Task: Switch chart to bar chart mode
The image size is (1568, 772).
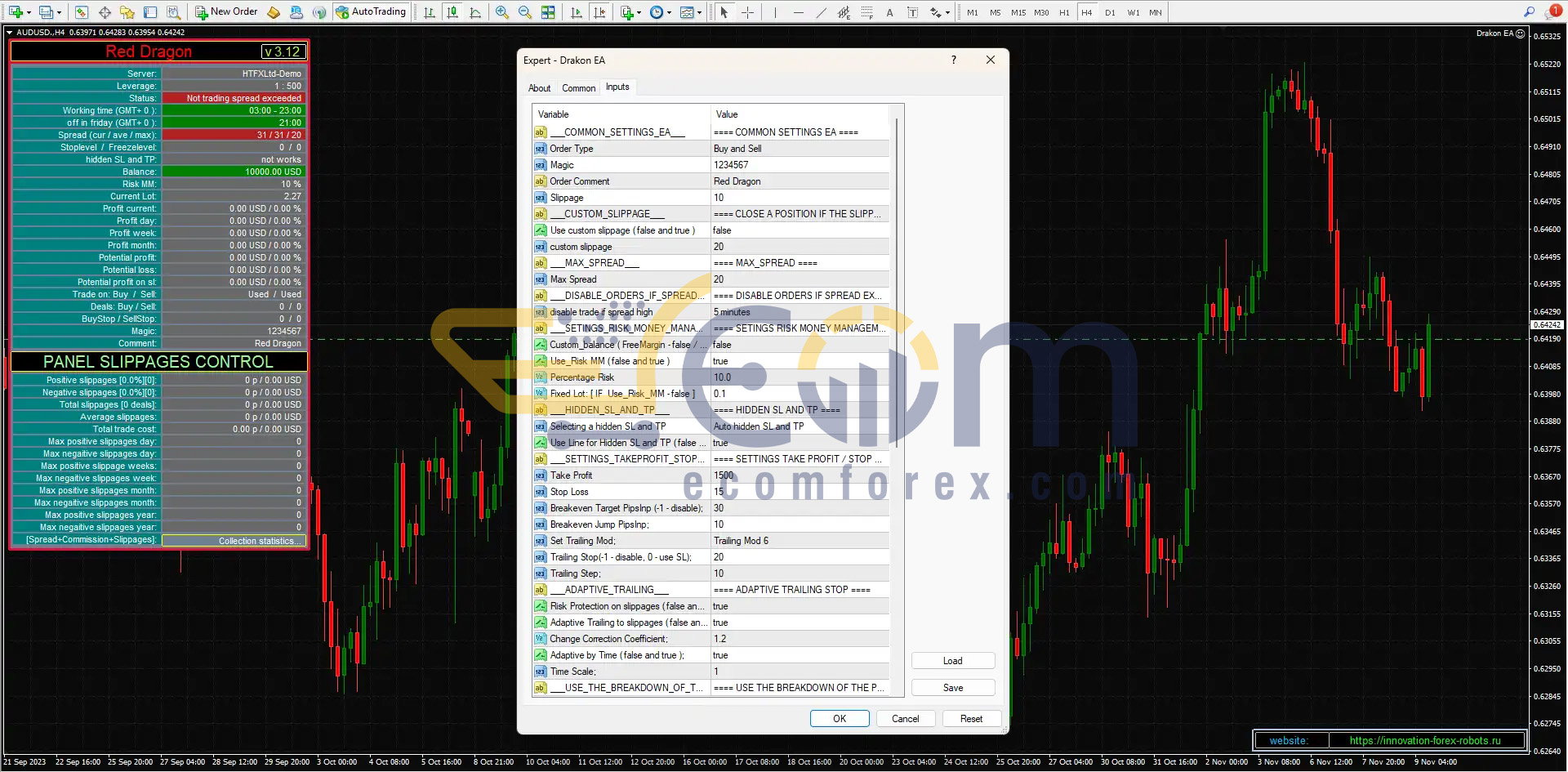Action: click(430, 12)
